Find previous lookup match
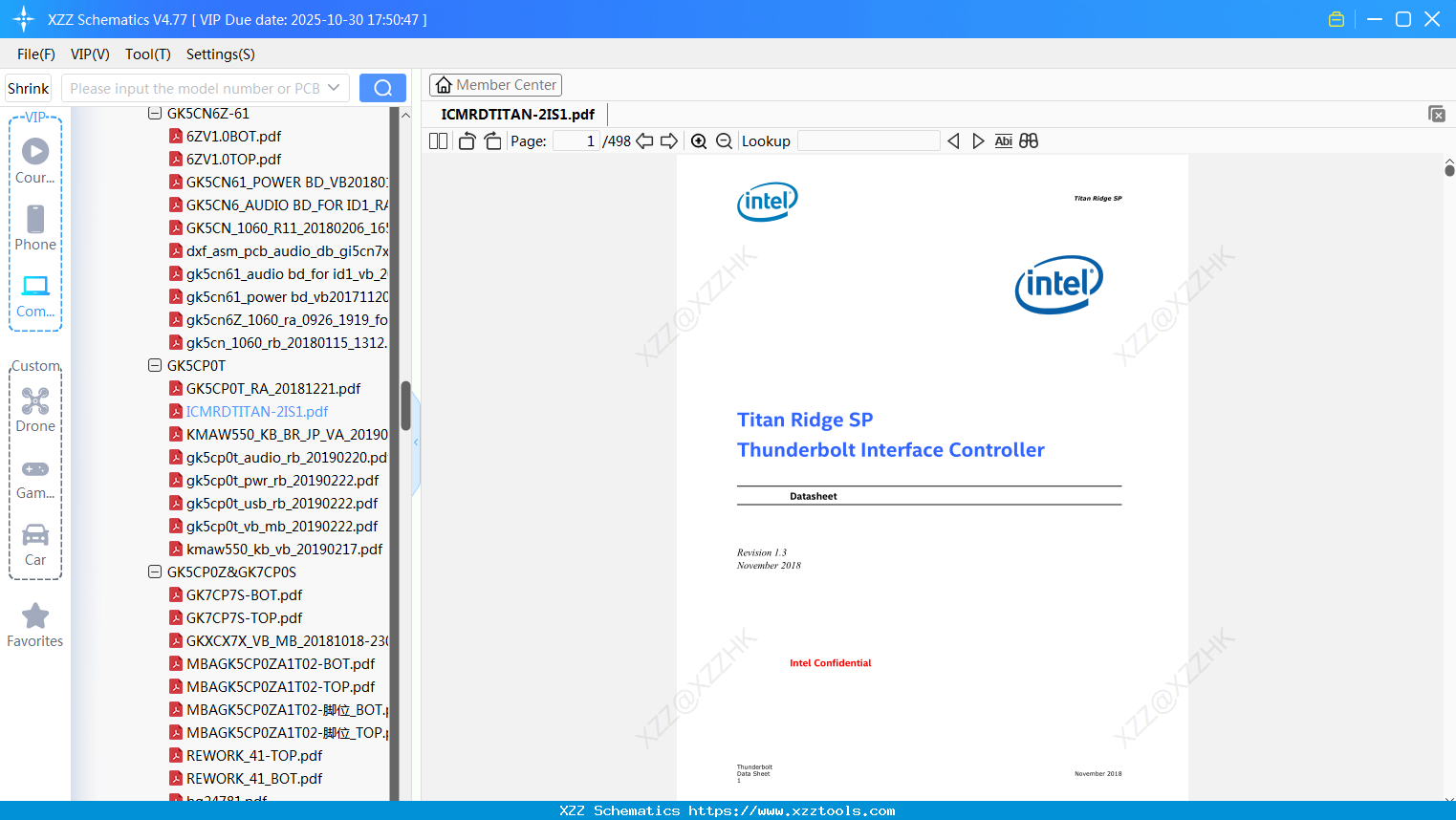 point(953,141)
